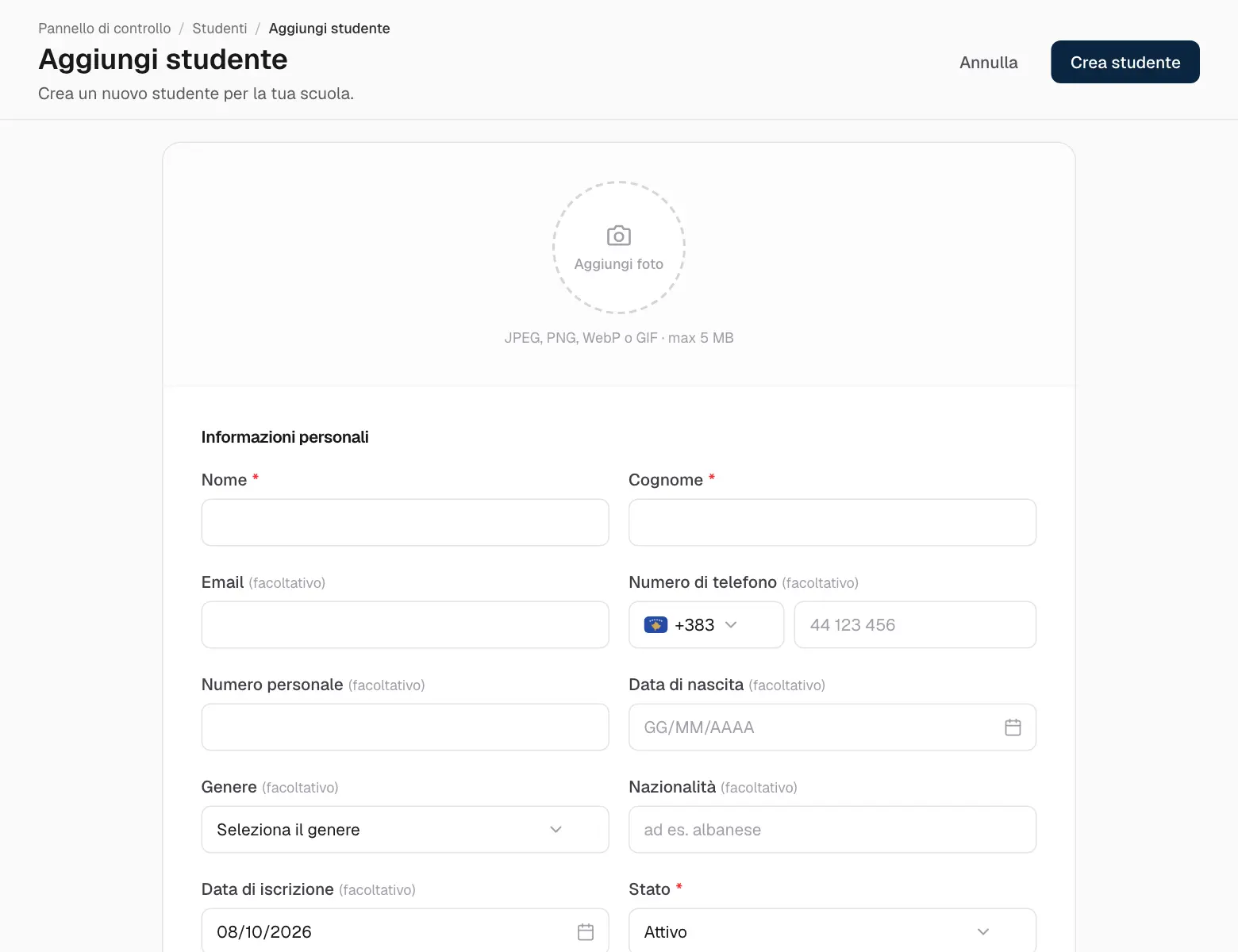Click the Aggiungi studente breadcrumb text
The height and width of the screenshot is (952, 1238).
click(x=329, y=29)
